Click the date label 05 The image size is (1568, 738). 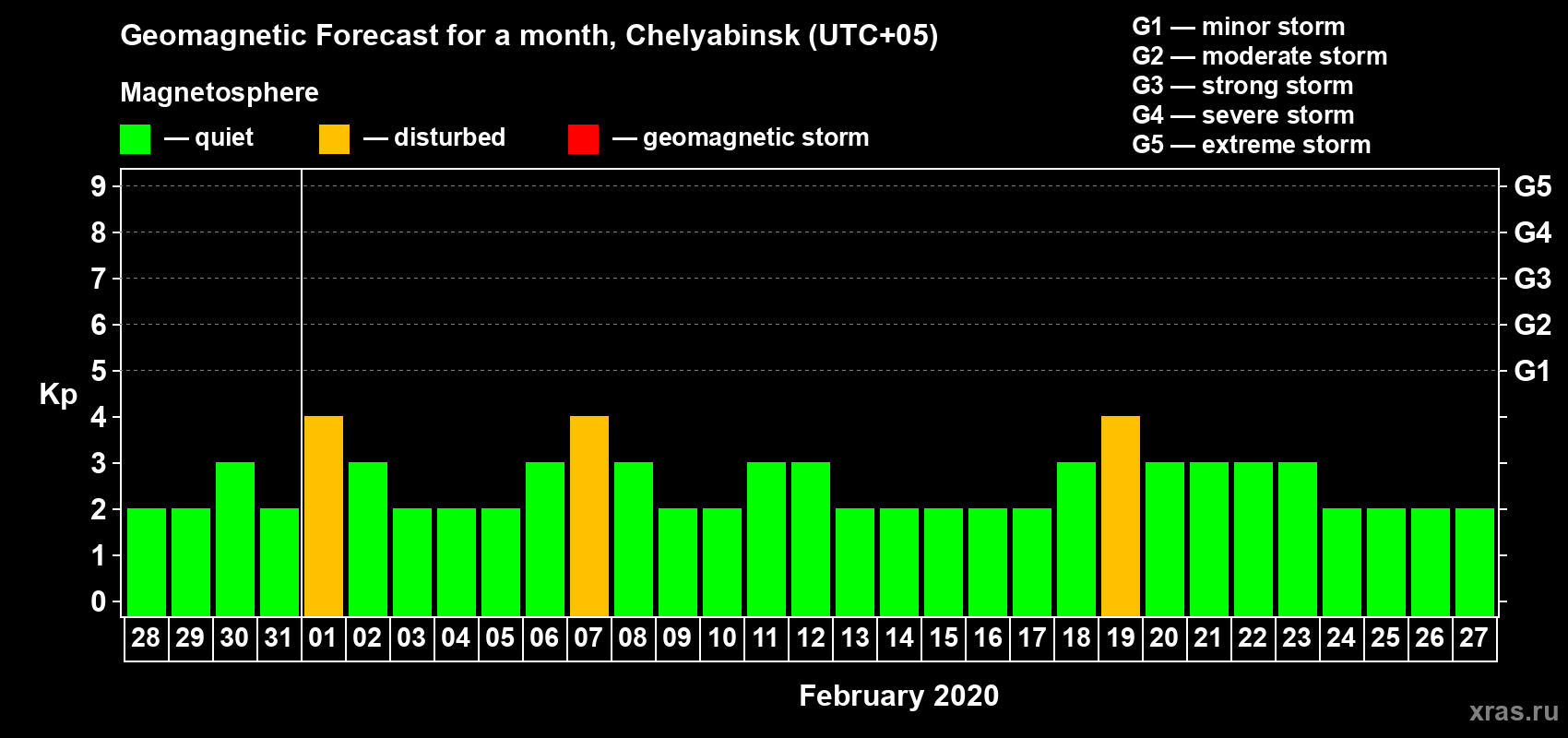[500, 637]
